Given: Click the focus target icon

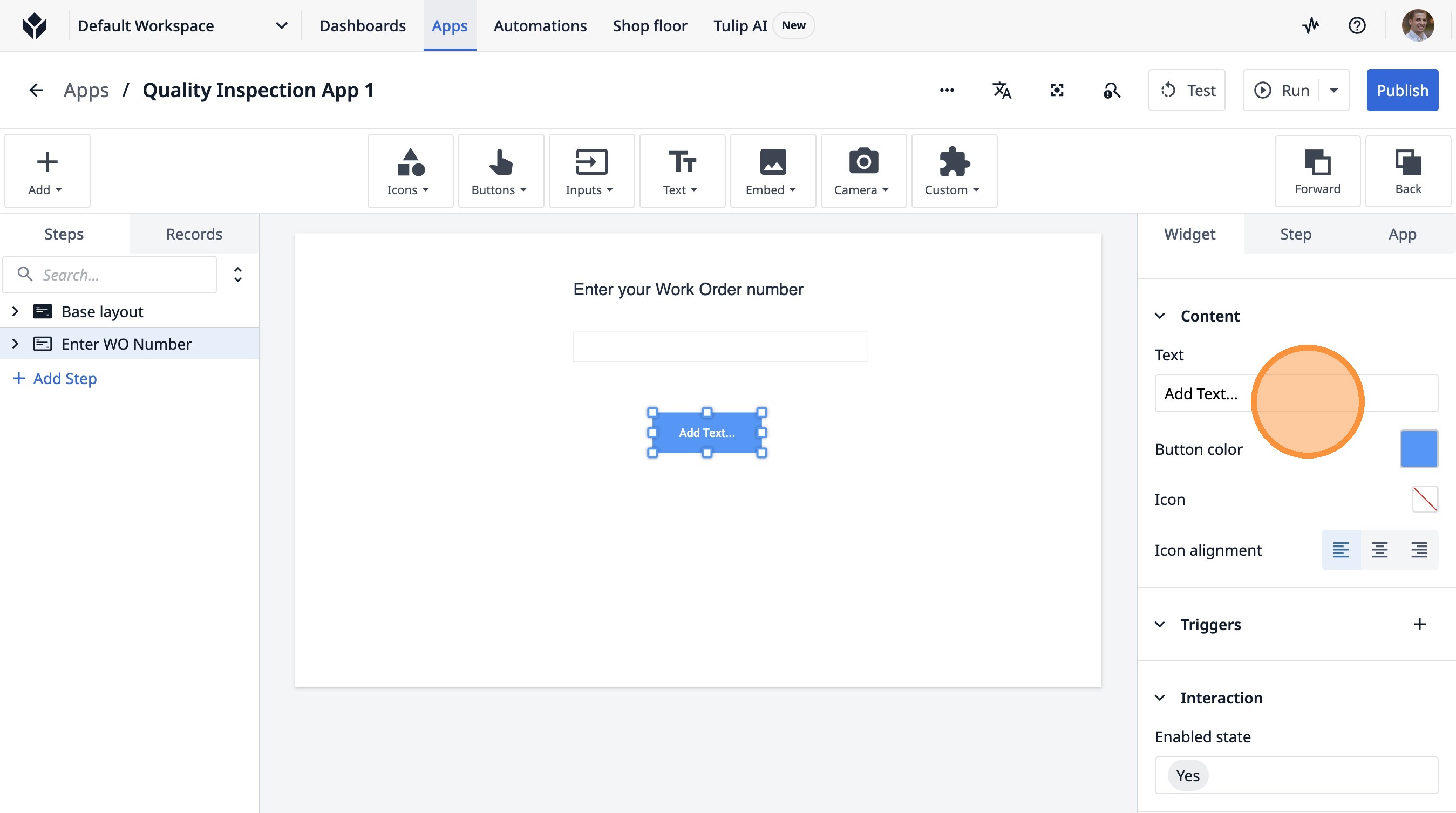Looking at the screenshot, I should pos(1057,91).
